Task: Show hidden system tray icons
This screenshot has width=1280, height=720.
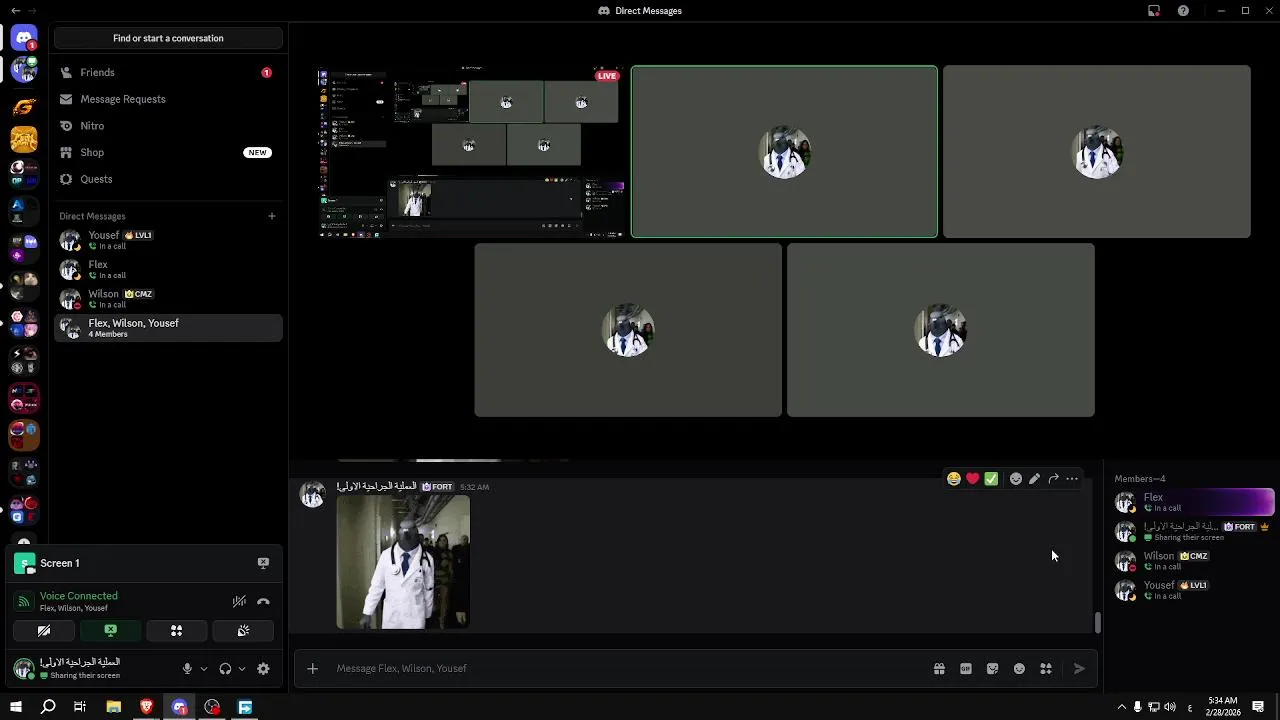Action: point(1121,707)
